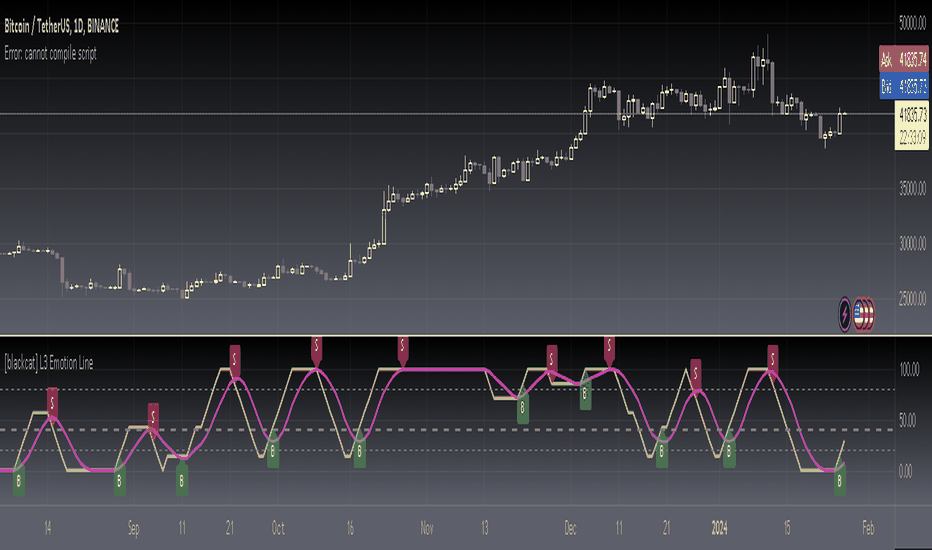Click the 100.00 indicator scale label
Screen dimensions: 932x550
click(909, 370)
